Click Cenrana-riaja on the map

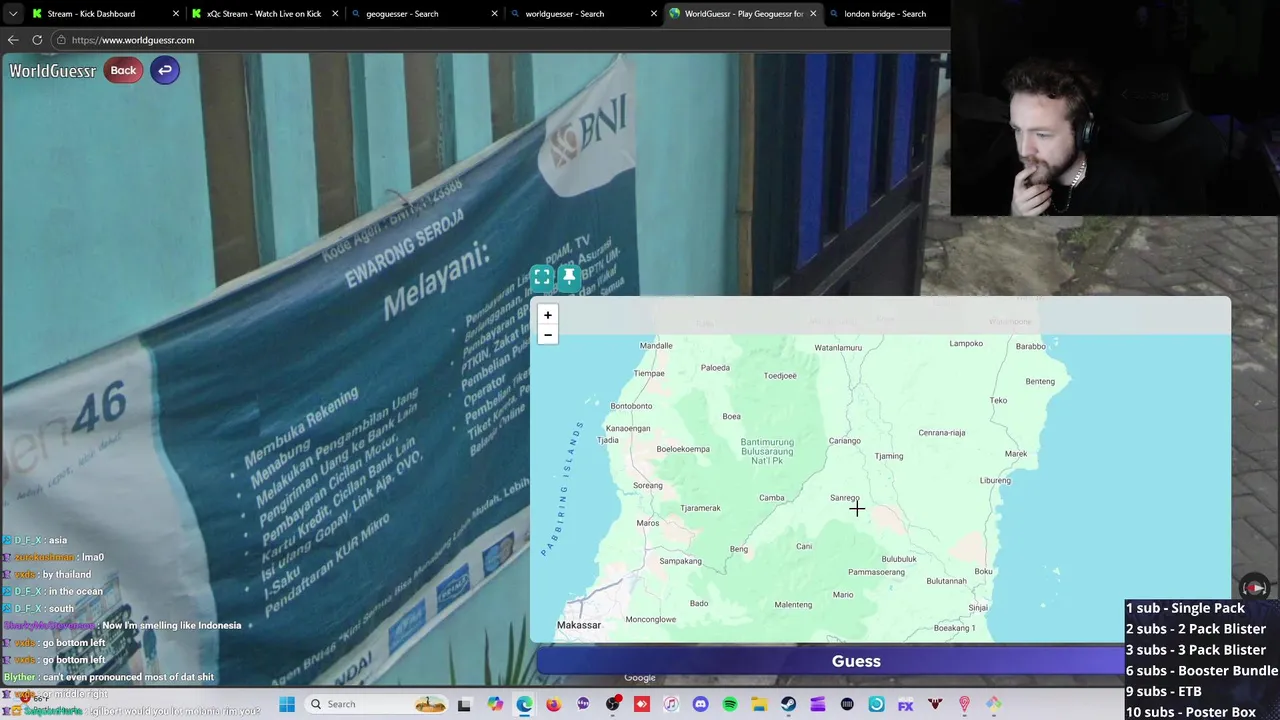[942, 433]
